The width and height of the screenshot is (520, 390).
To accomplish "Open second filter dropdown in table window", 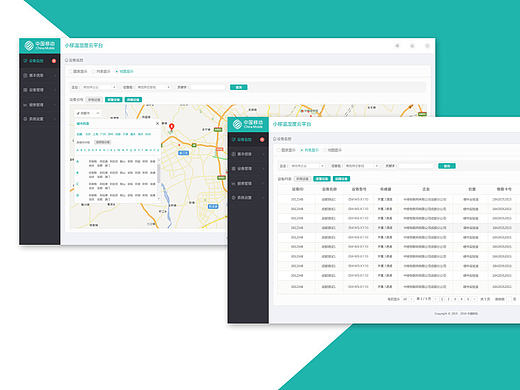I will point(361,166).
